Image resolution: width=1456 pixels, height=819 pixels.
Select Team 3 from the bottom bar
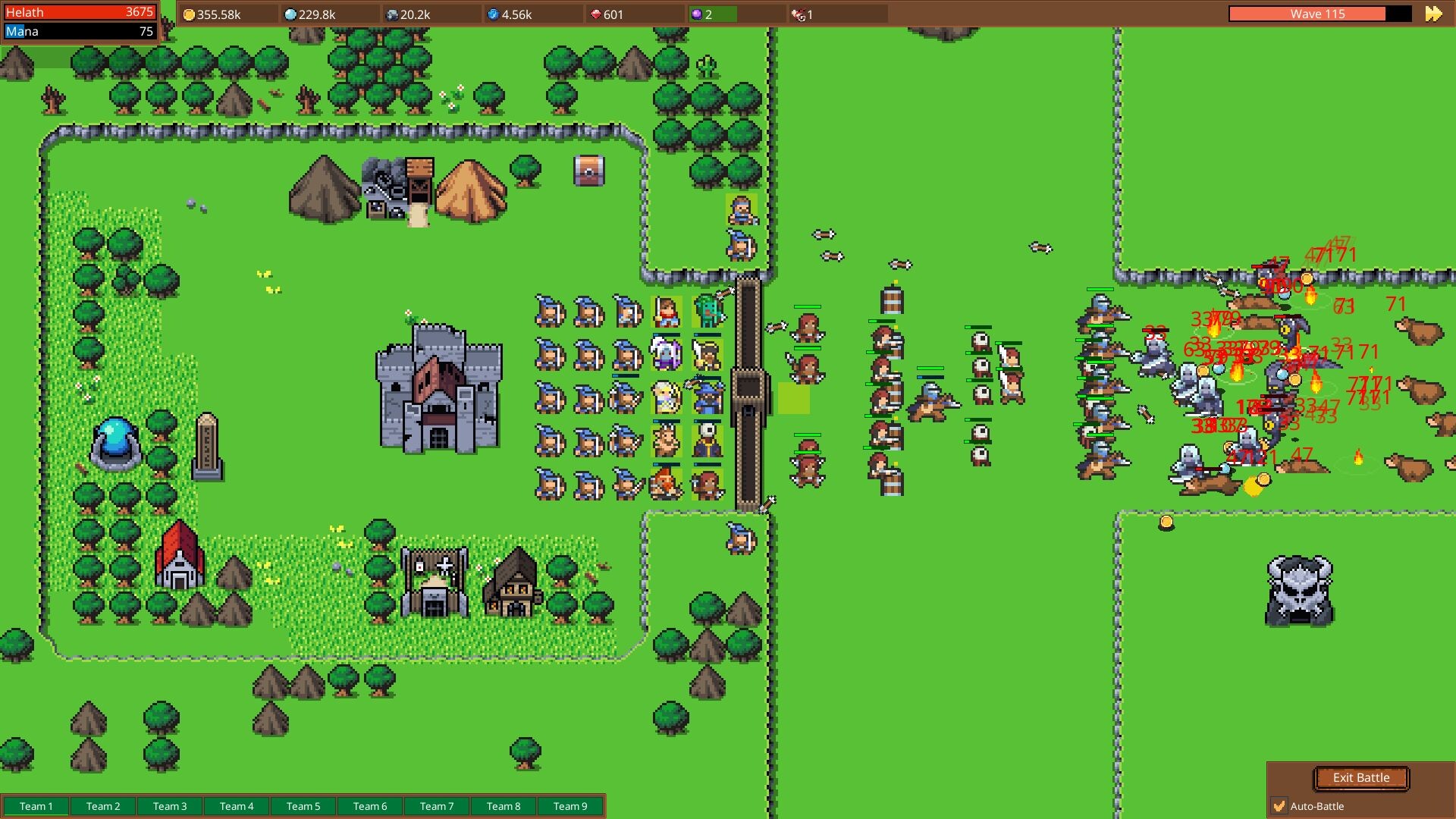(169, 806)
